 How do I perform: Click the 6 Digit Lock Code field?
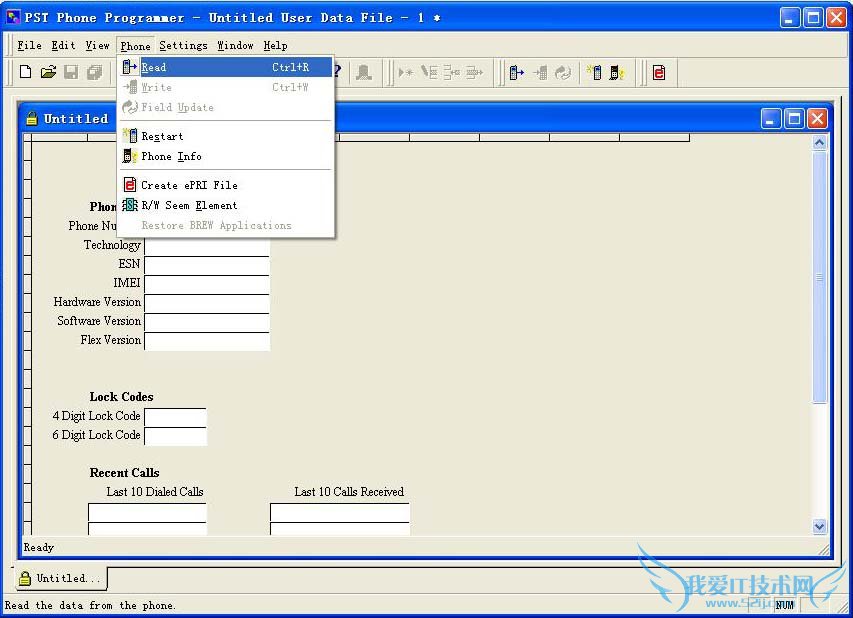[x=175, y=436]
